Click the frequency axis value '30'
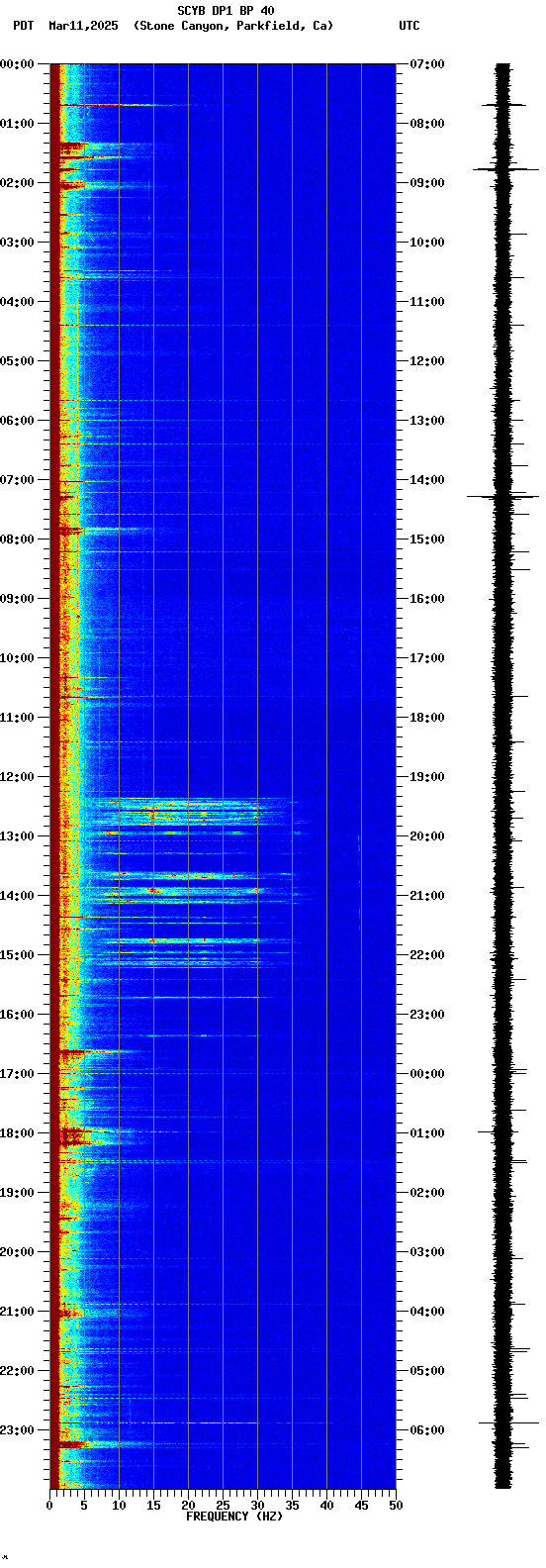 (257, 1506)
